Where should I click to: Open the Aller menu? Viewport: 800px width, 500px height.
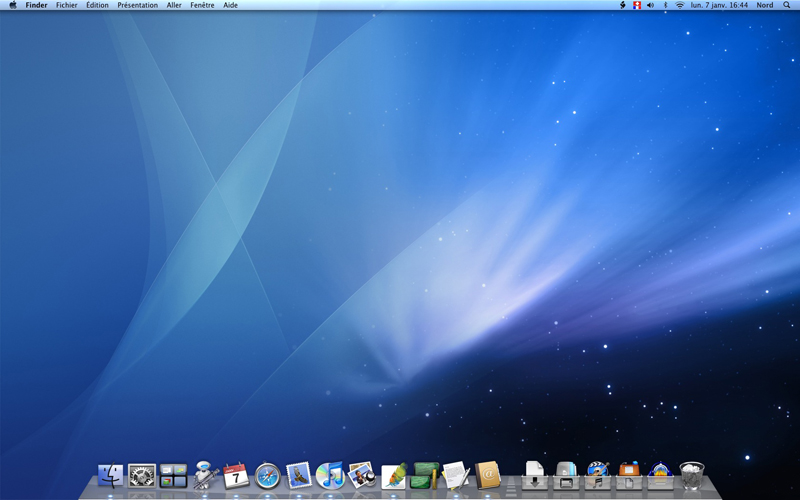point(174,5)
